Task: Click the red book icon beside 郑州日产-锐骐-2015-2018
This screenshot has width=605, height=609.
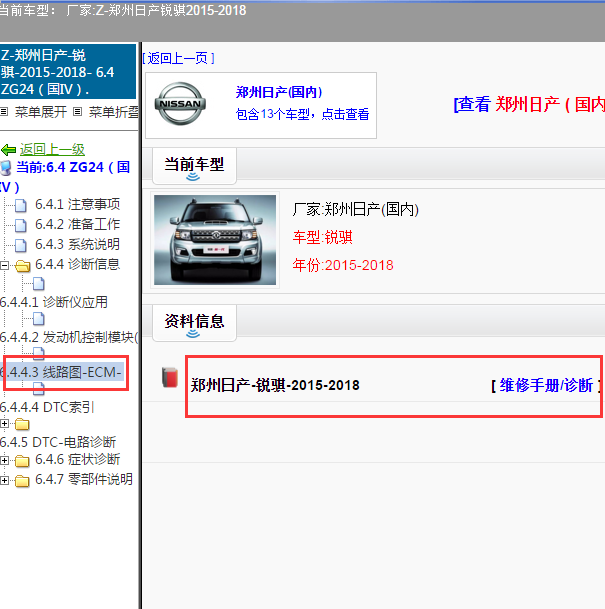Action: click(170, 377)
